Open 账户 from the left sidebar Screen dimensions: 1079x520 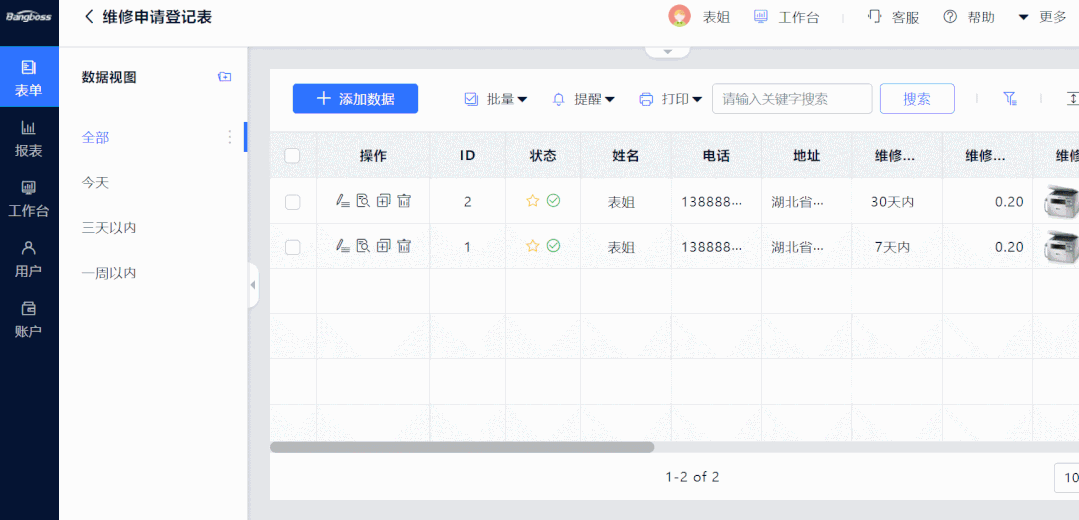click(29, 319)
